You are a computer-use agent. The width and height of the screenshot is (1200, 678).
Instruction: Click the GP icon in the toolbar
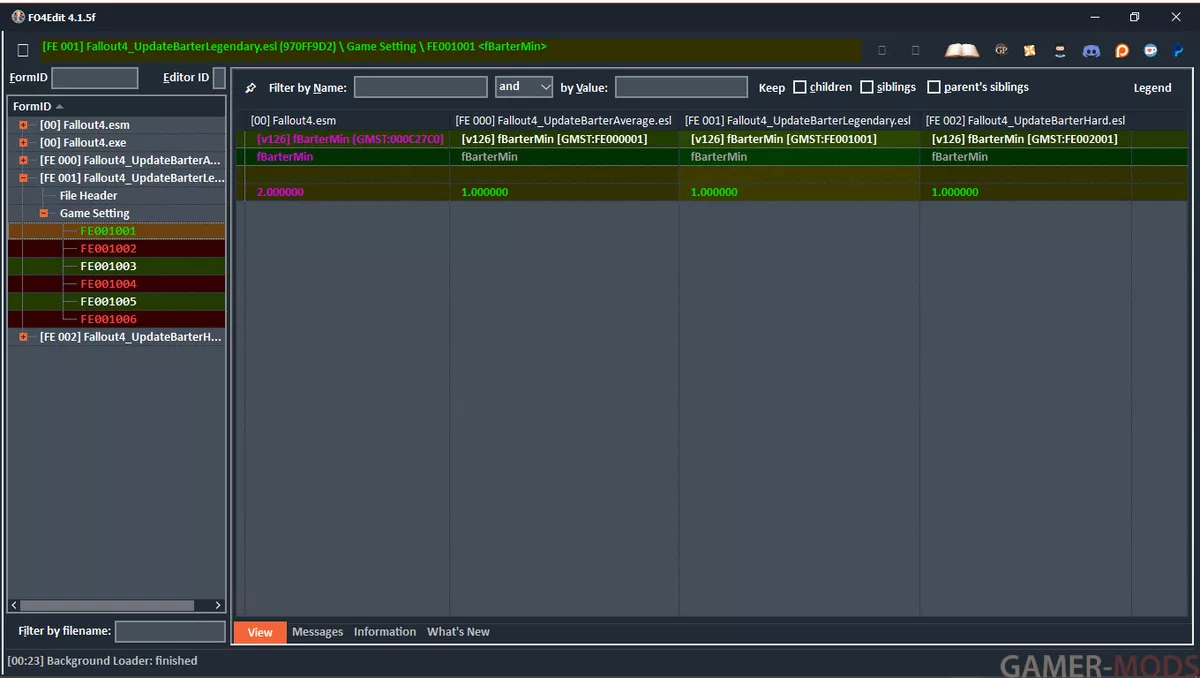(1001, 50)
